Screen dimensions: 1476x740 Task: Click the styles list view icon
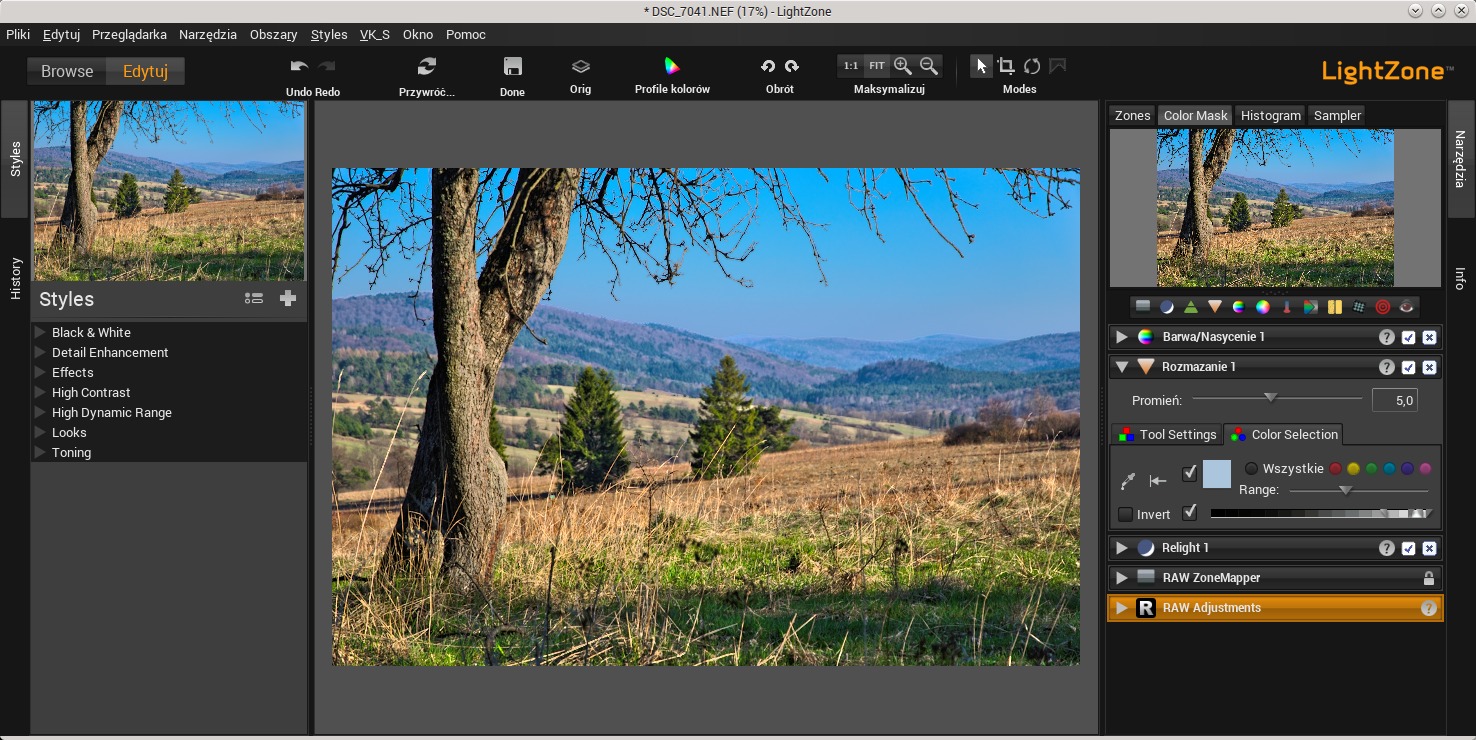tap(254, 298)
